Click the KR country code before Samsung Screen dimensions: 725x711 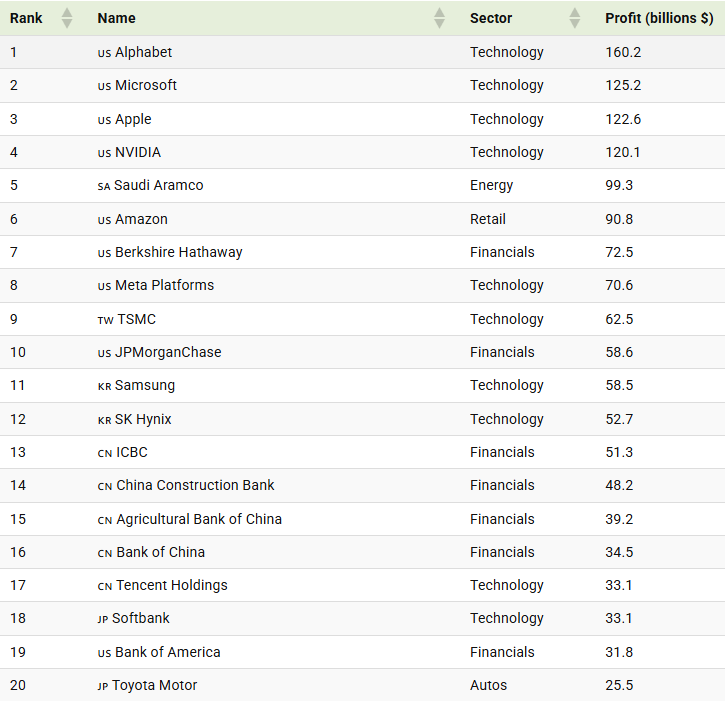(x=104, y=387)
